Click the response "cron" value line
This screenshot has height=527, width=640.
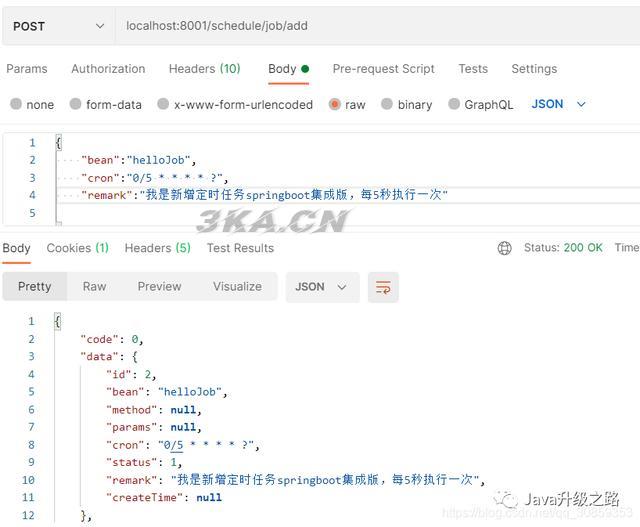(x=183, y=445)
